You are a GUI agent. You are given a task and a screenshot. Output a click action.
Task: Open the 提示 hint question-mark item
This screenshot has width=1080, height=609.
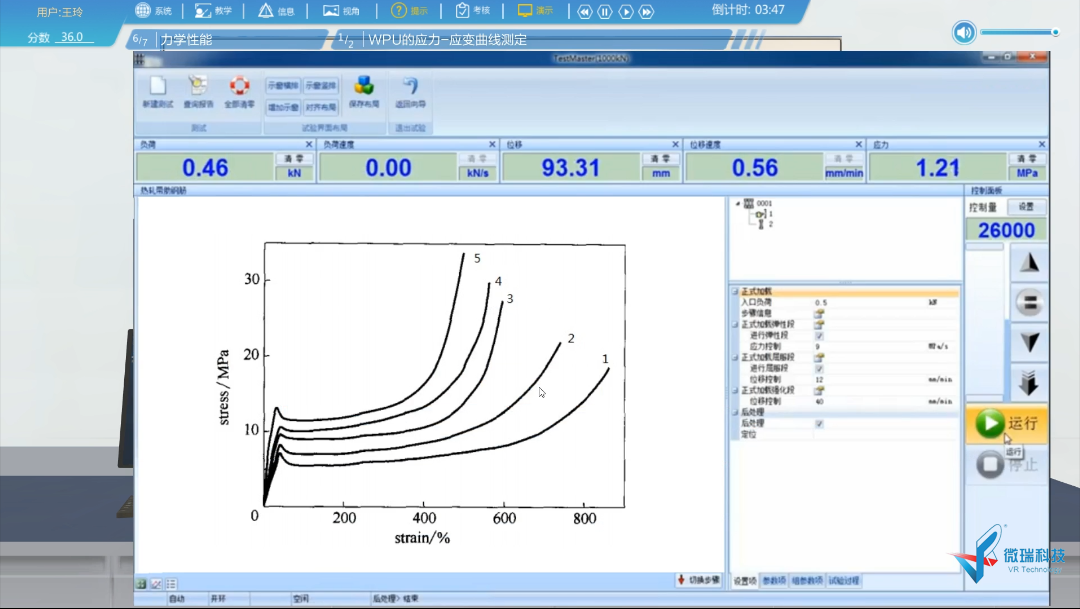click(409, 10)
